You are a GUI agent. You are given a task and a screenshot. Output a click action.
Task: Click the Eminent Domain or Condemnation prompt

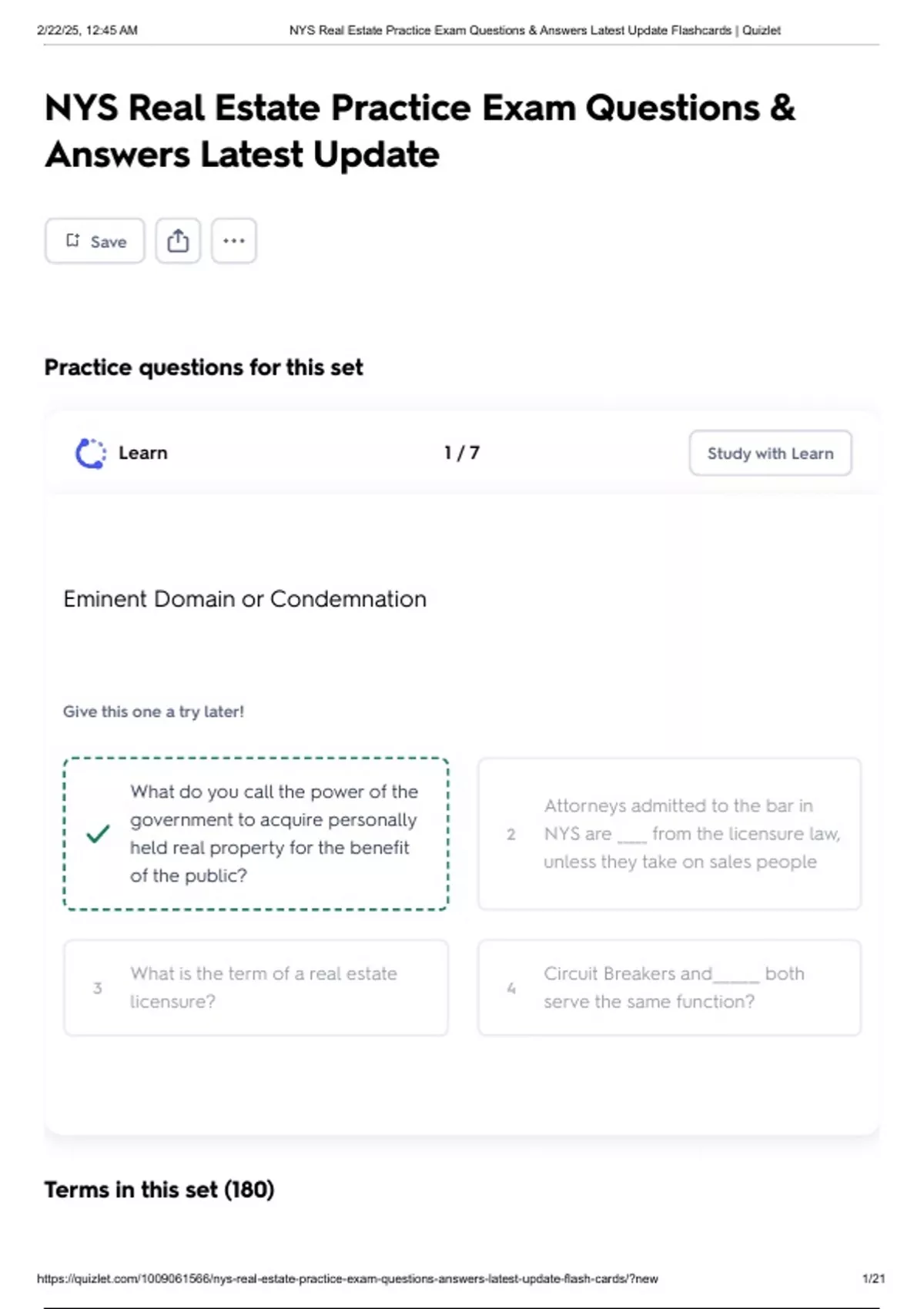[245, 599]
